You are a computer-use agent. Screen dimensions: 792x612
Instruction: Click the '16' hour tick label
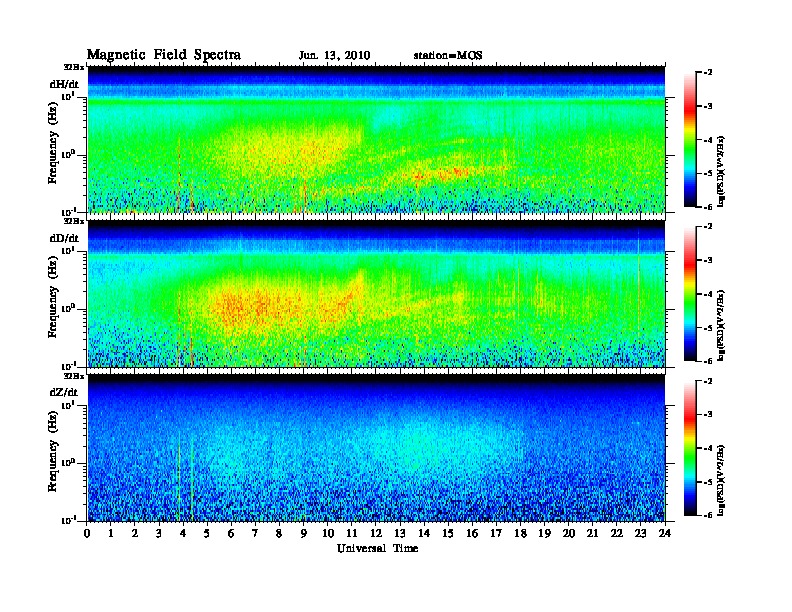[472, 533]
